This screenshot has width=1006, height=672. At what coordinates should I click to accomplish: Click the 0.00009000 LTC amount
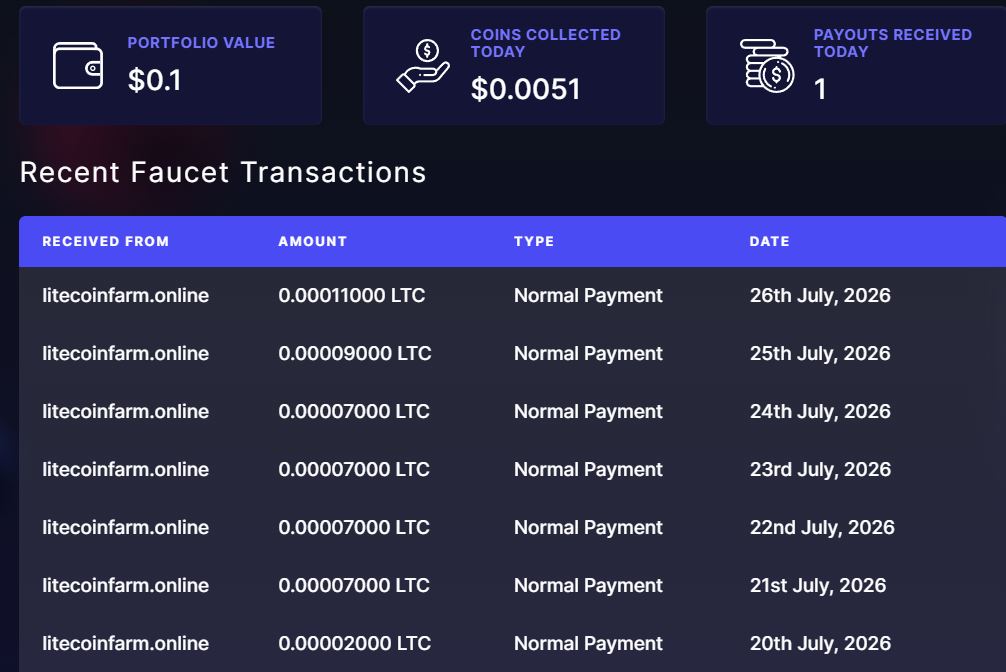pos(355,353)
